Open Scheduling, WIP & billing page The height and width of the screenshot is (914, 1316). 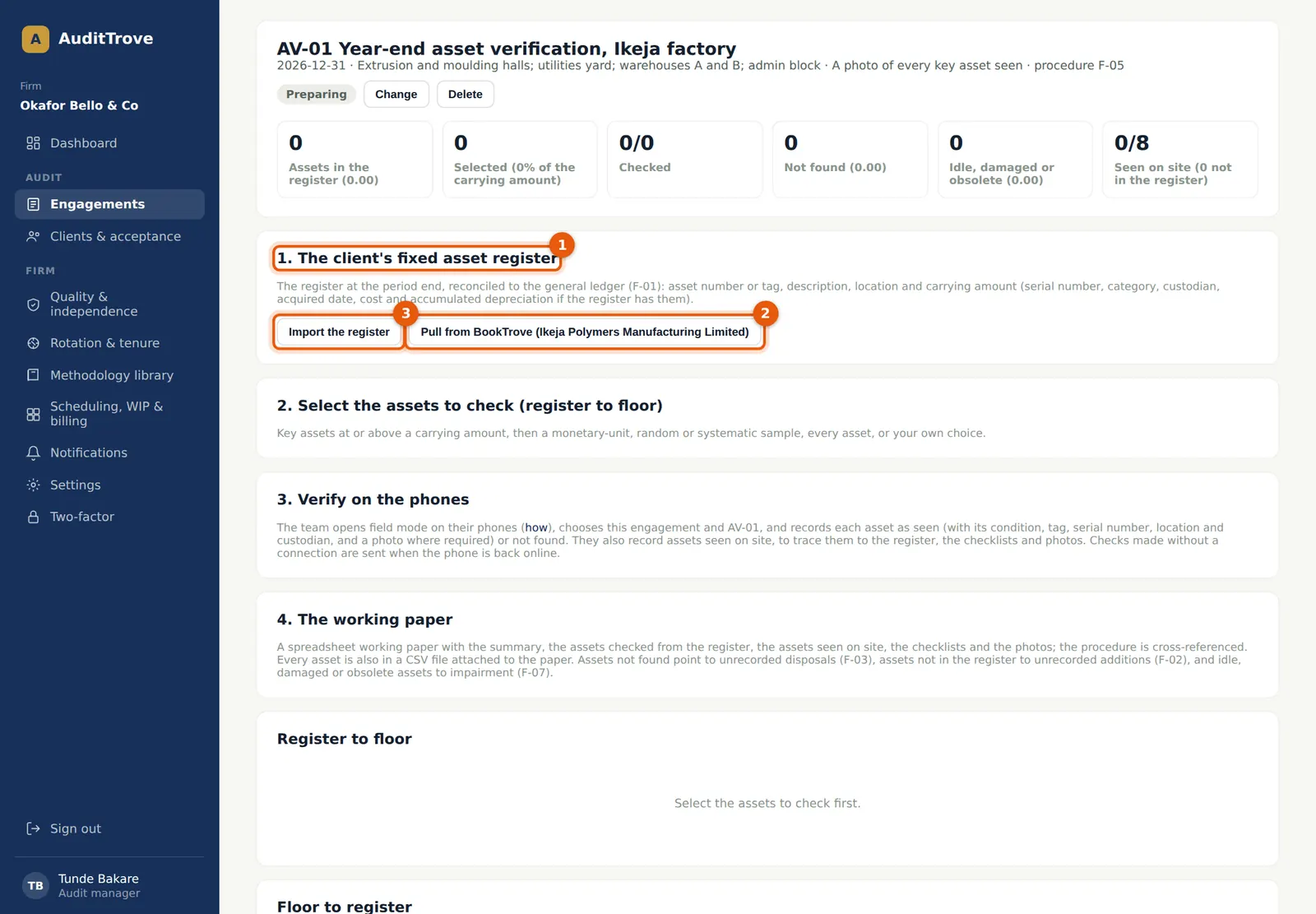click(109, 414)
